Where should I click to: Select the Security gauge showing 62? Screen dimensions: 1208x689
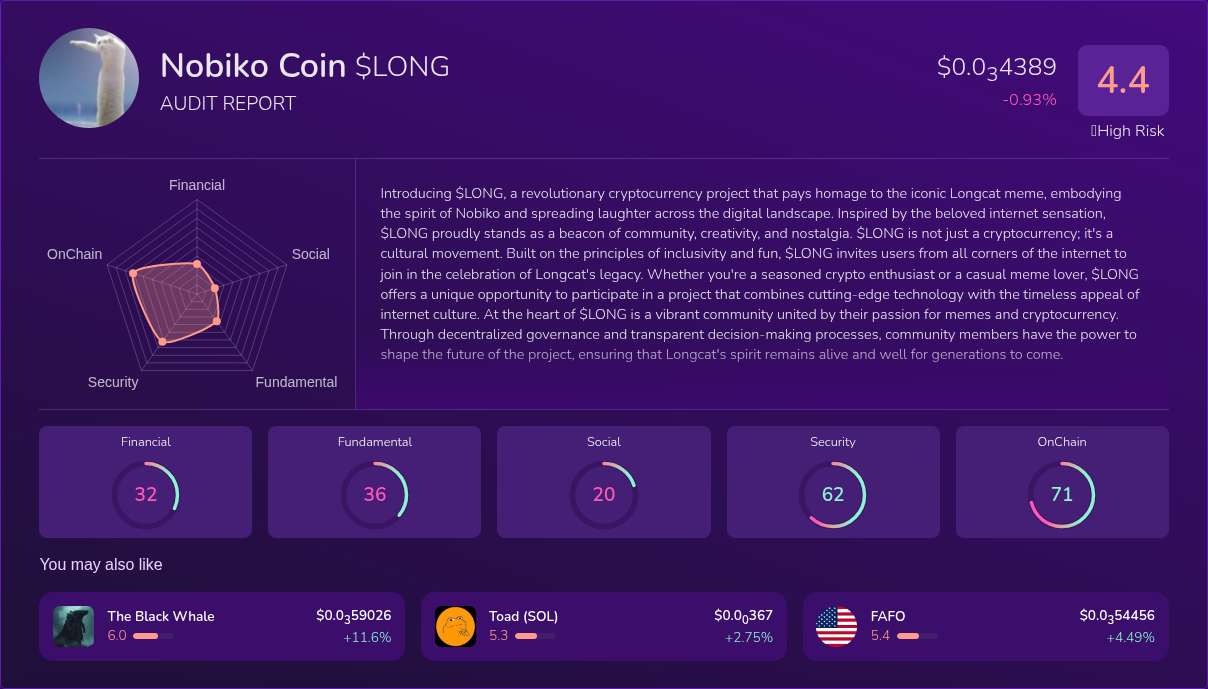tap(832, 494)
